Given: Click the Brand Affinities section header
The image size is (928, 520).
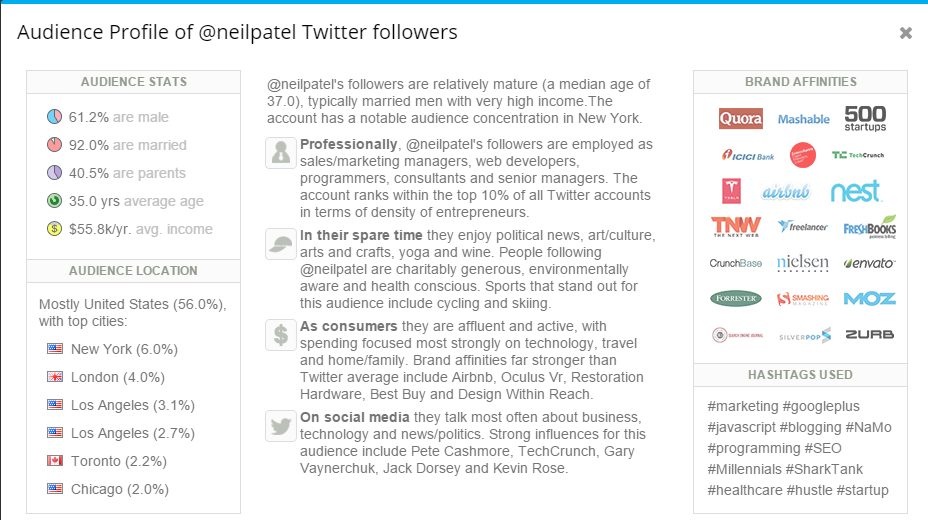Looking at the screenshot, I should 800,82.
